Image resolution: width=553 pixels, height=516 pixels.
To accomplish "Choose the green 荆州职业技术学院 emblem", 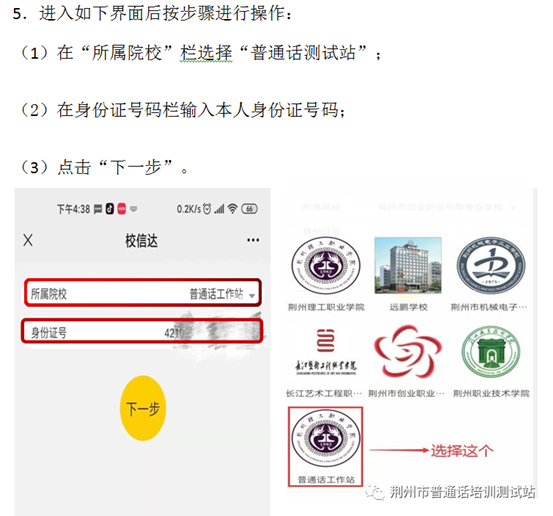I will click(491, 352).
